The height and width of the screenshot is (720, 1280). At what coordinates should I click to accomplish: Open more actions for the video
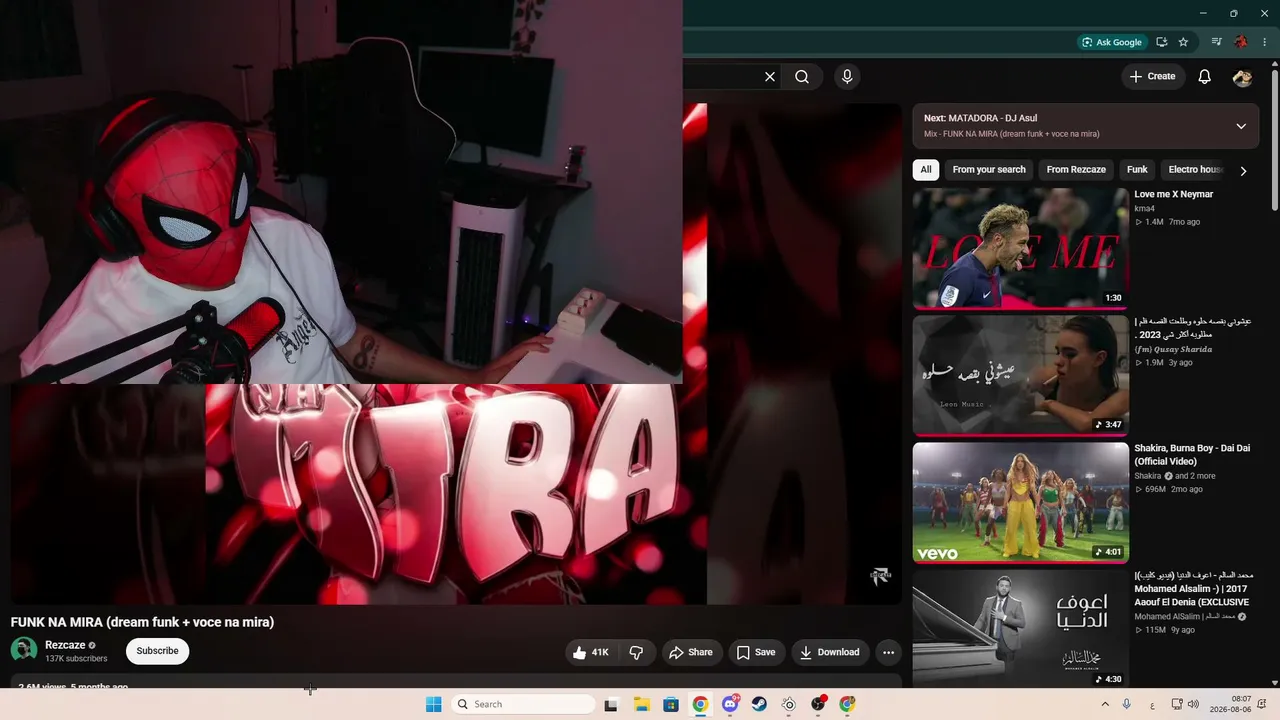click(888, 652)
